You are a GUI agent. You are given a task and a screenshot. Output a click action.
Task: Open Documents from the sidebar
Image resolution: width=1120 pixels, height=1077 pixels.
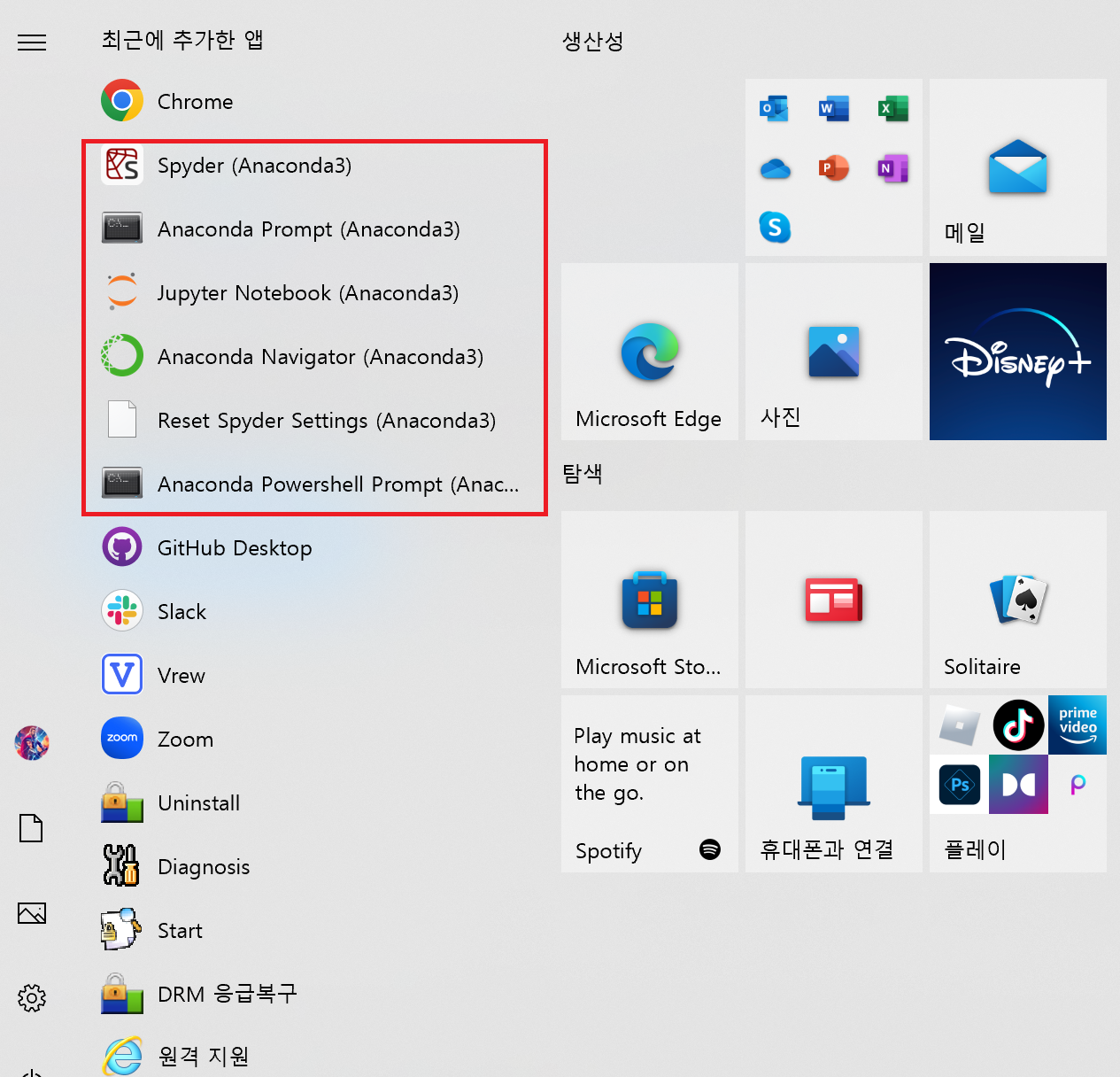click(32, 828)
